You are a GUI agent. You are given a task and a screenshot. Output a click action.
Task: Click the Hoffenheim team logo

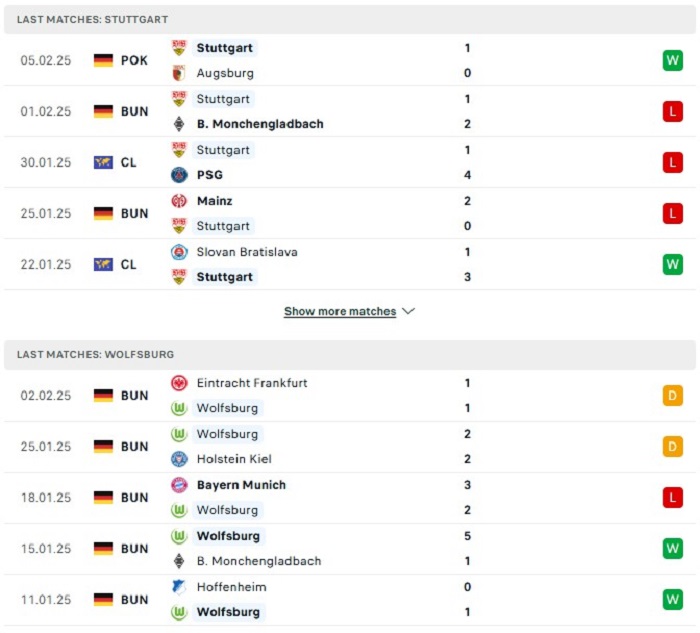(179, 587)
